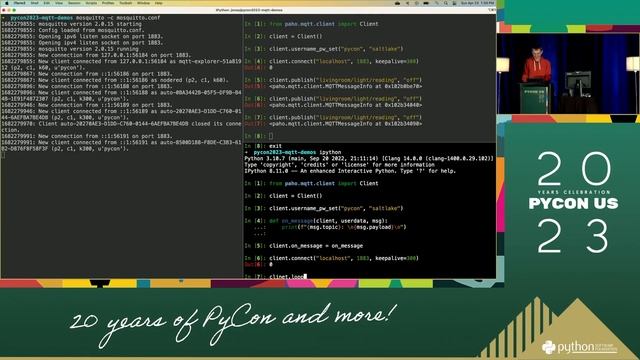Image resolution: width=640 pixels, height=360 pixels.
Task: Click 'Opening ipv6 listen socket' log line
Action: [x=82, y=36]
